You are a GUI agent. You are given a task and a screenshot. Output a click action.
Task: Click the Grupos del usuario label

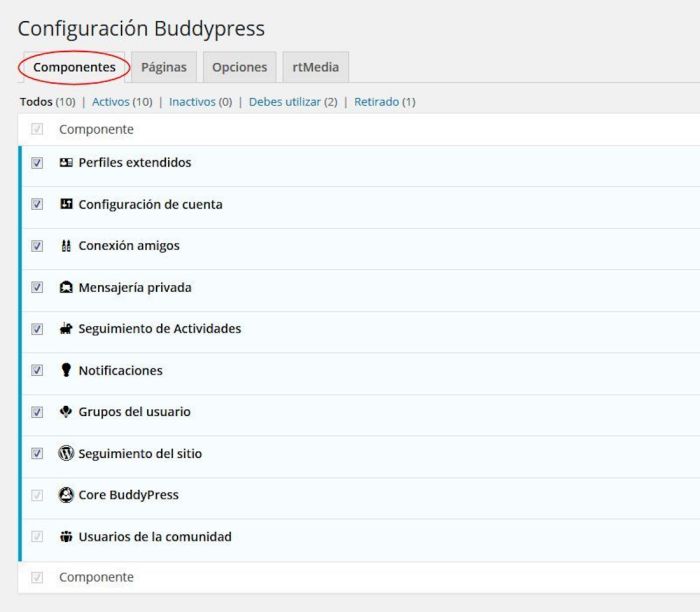(134, 412)
